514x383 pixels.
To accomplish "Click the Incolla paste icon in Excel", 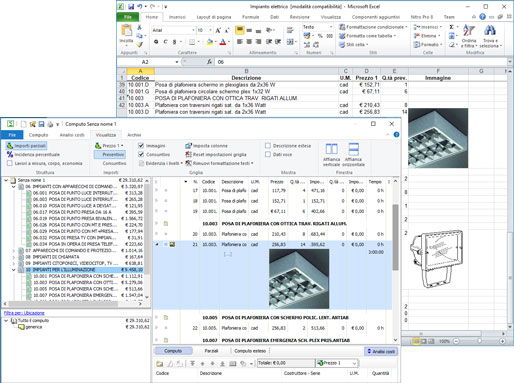I will click(x=126, y=31).
